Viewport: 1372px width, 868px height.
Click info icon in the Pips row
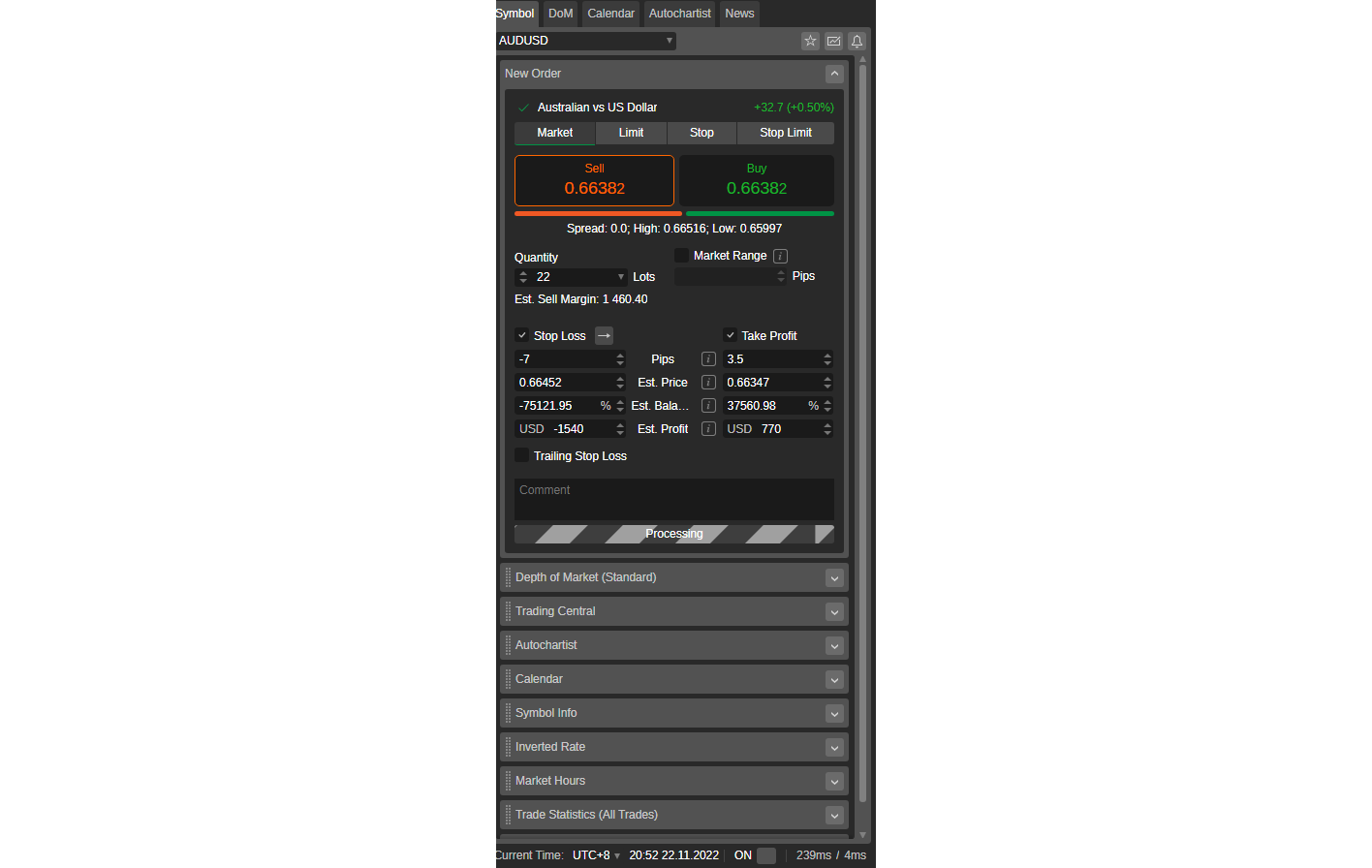point(708,359)
